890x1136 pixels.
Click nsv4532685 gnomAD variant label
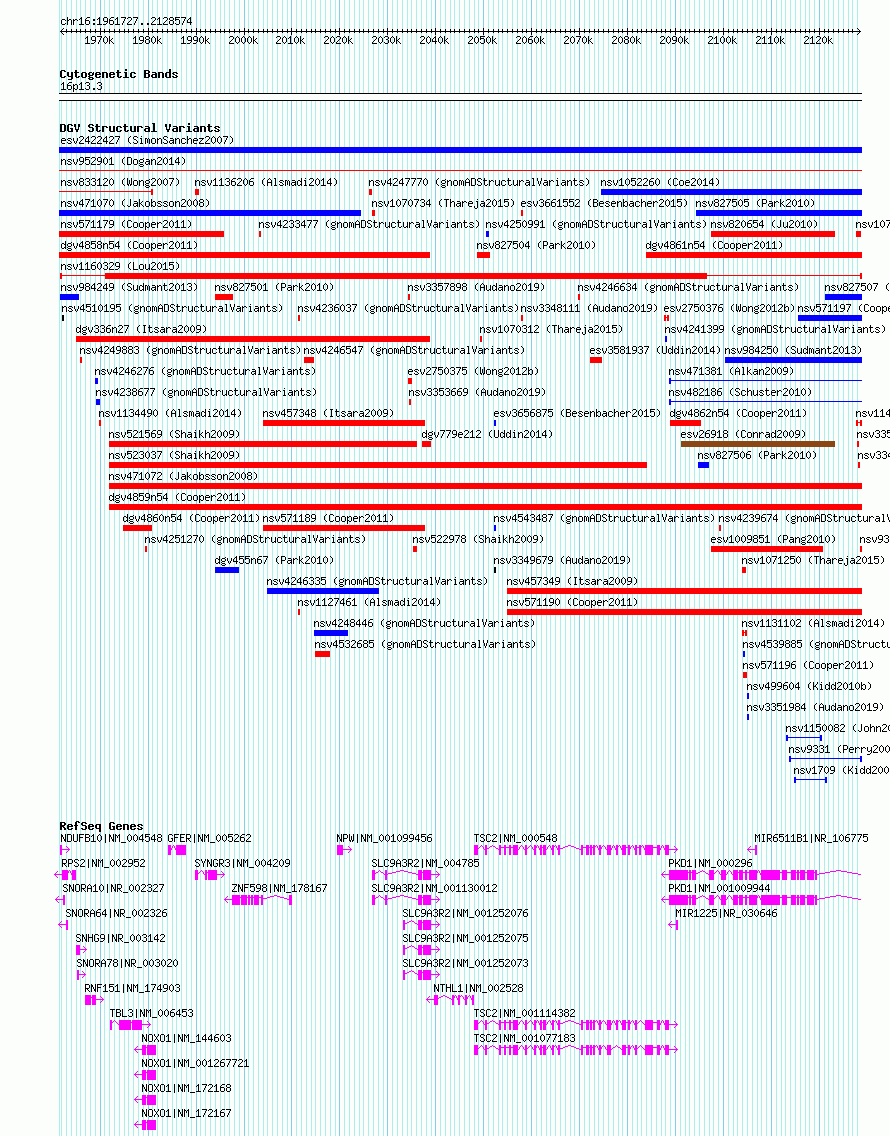click(x=425, y=645)
